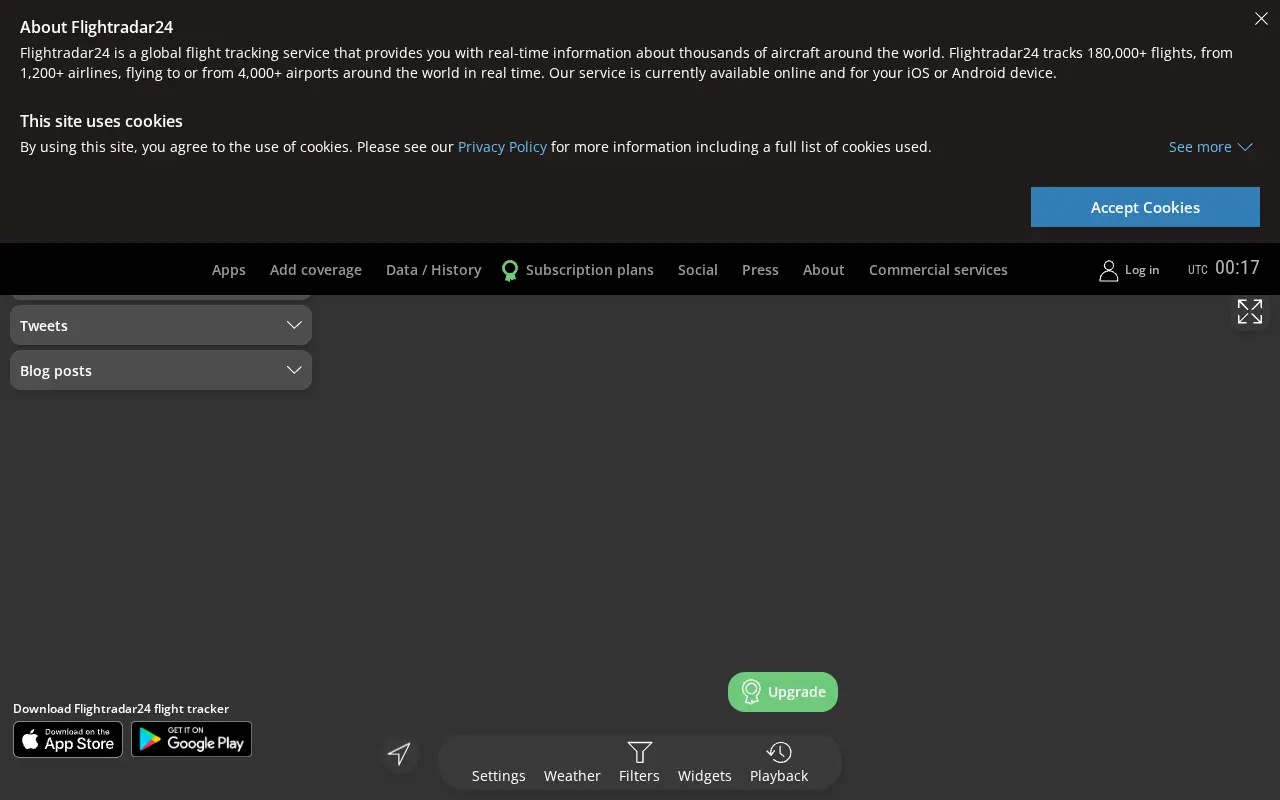Open Settings in the bottom toolbar
Viewport: 1280px width, 800px height.
pyautogui.click(x=499, y=775)
